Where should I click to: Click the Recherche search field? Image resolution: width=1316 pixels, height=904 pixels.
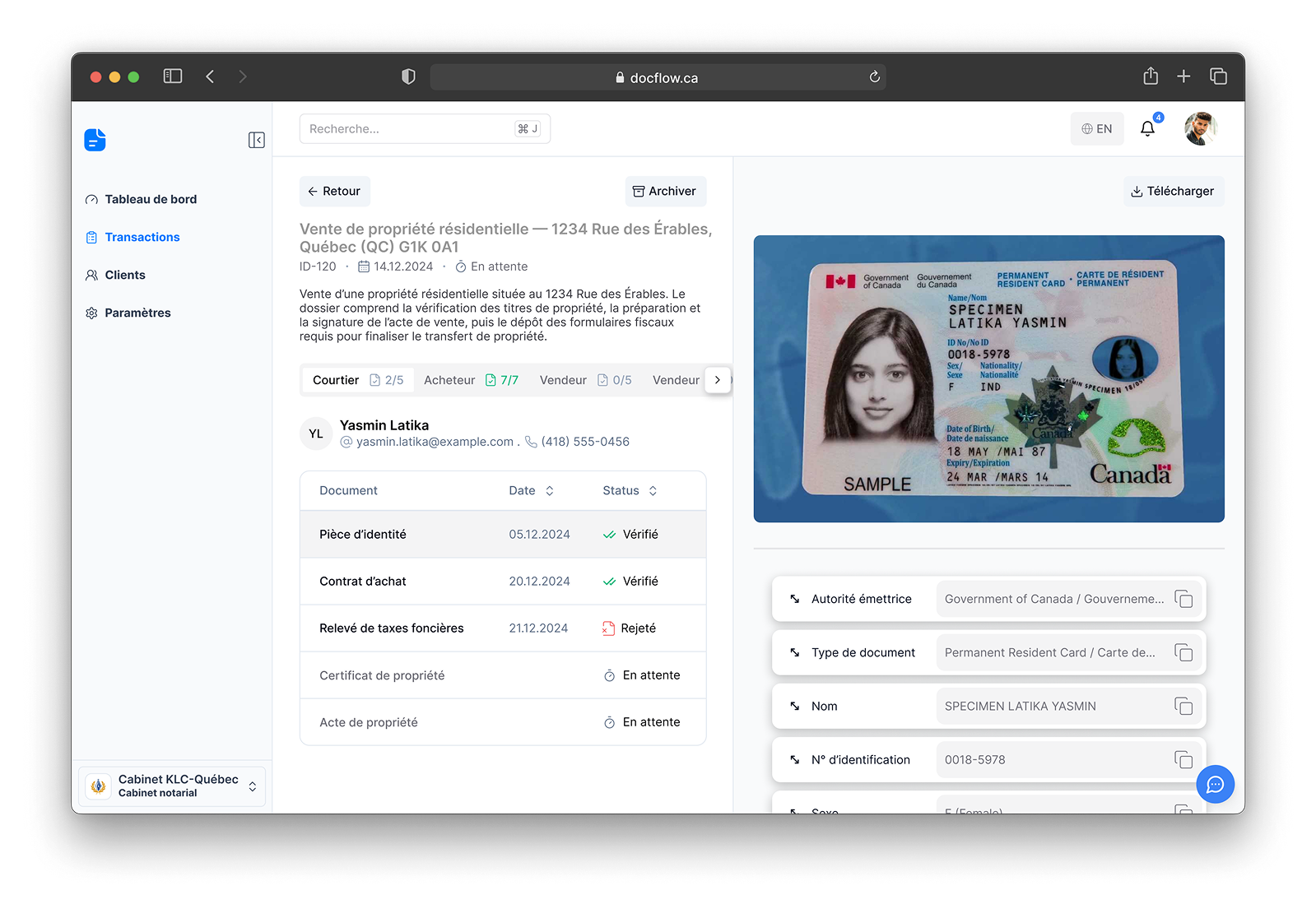click(425, 128)
